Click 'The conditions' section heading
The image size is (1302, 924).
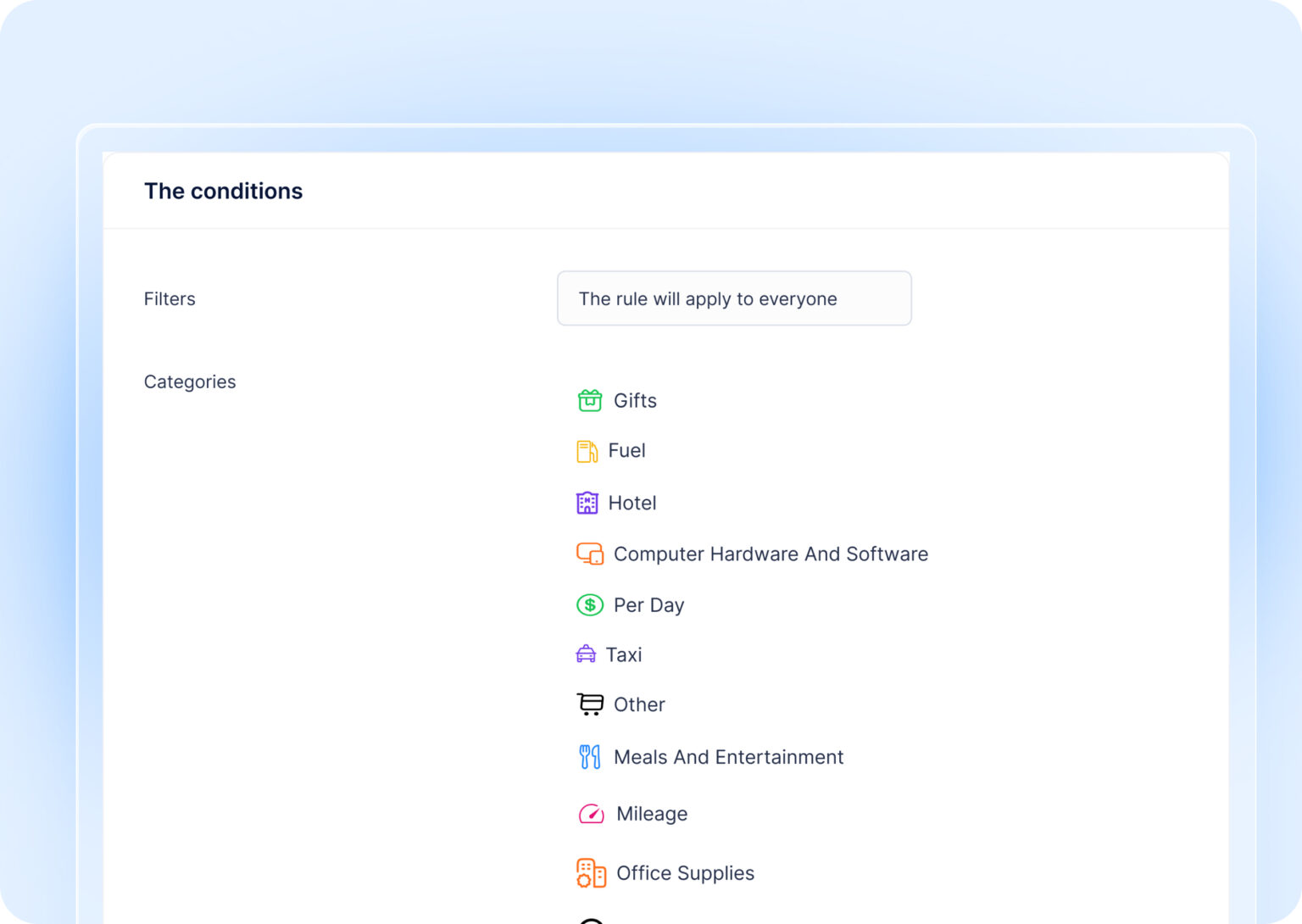(x=223, y=192)
